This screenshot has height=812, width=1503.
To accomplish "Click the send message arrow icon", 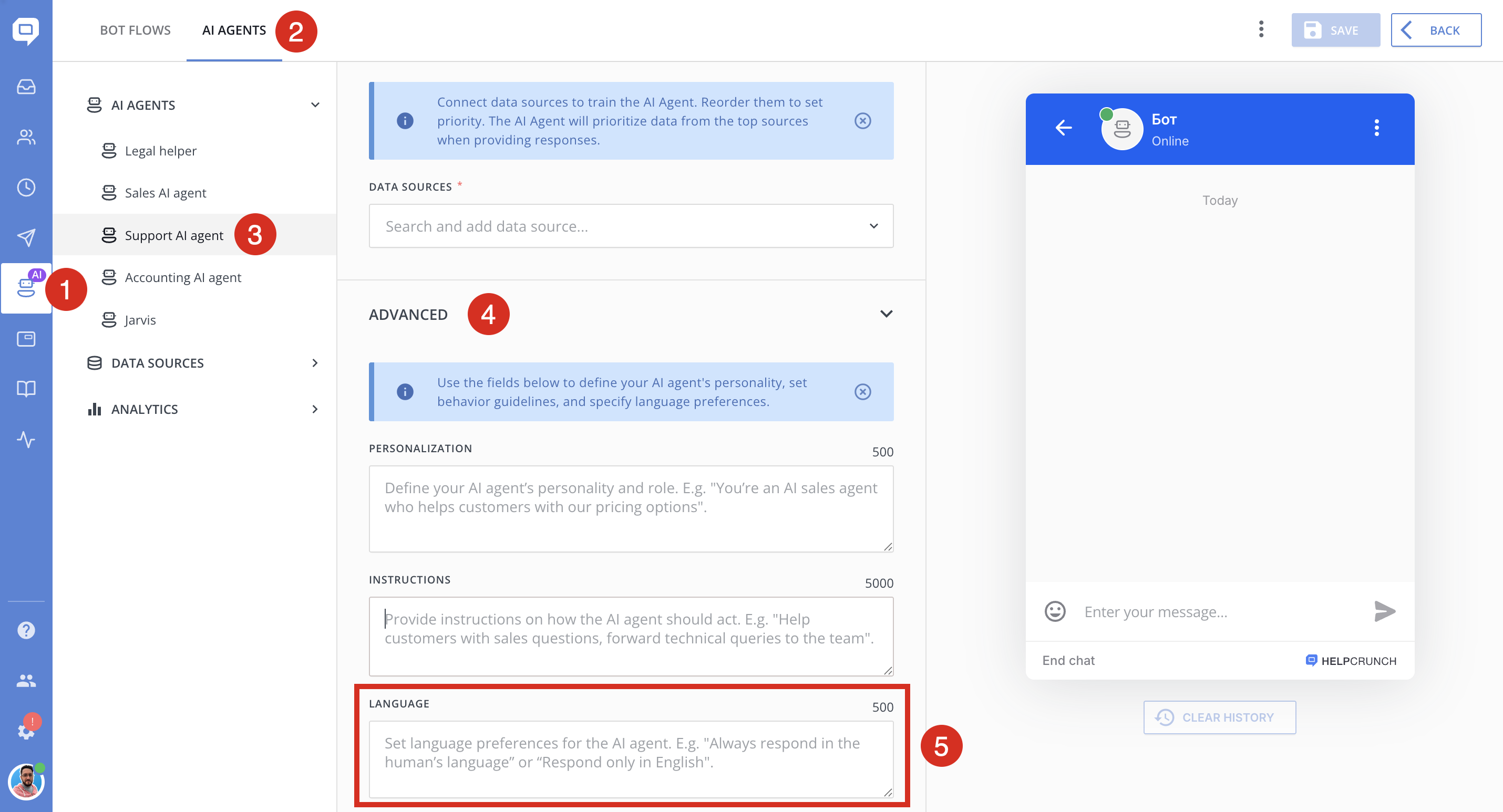I will click(1384, 611).
